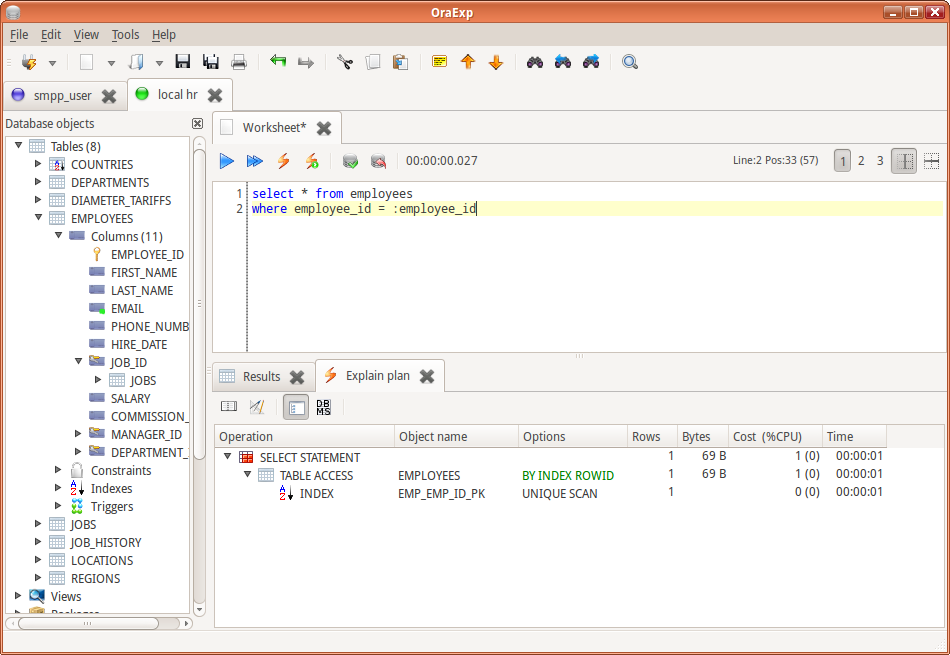Execute script using the double-arrow run icon

(x=253, y=161)
